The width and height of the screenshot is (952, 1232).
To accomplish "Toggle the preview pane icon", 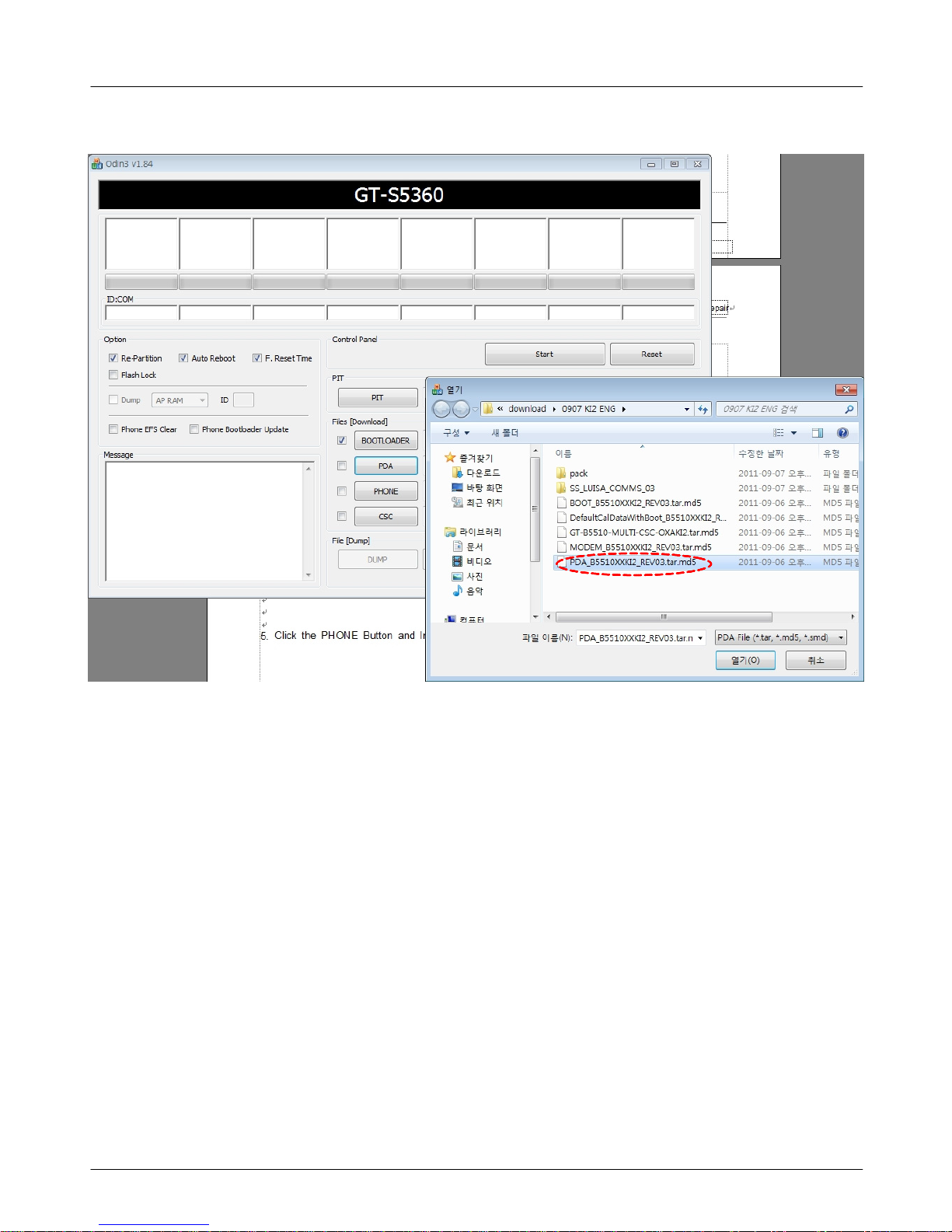I will (818, 433).
